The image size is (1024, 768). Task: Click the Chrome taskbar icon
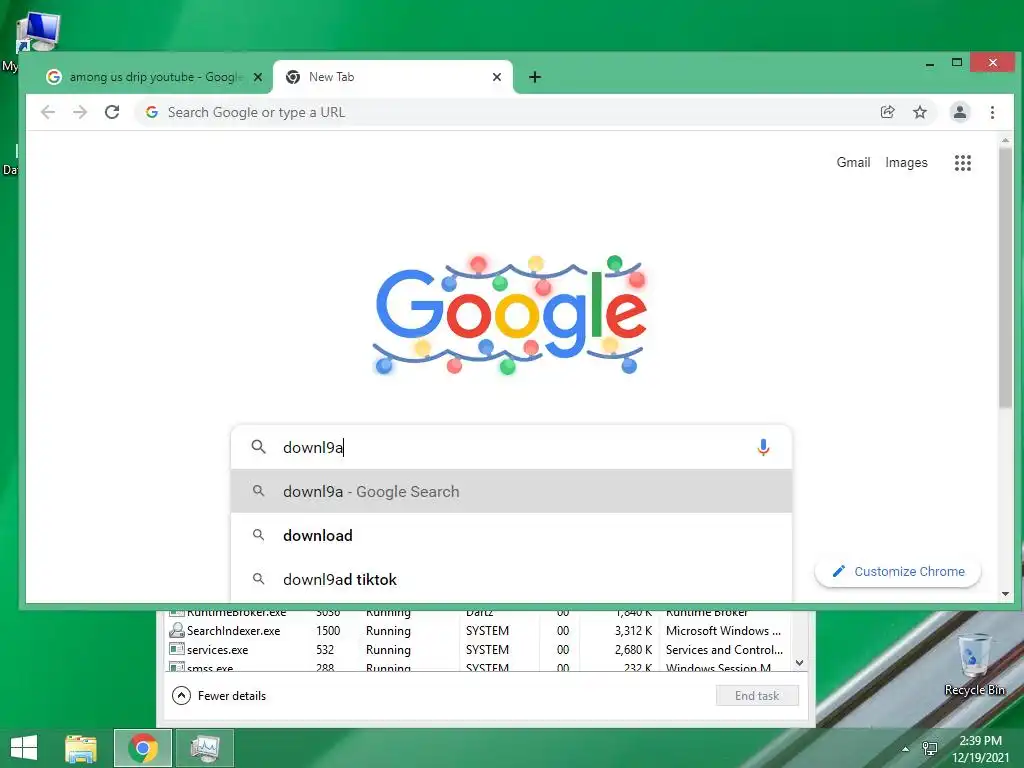[x=142, y=748]
